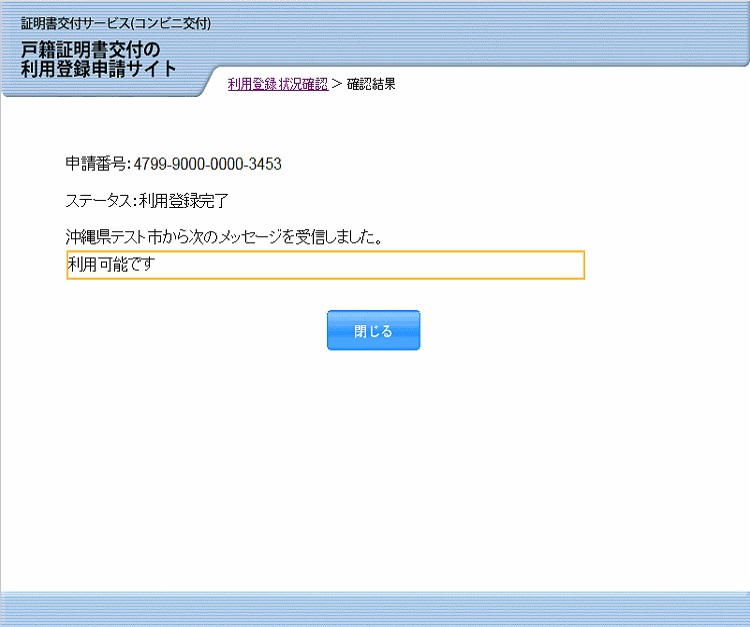Image resolution: width=750 pixels, height=627 pixels.
Task: Click the 証明書交付サービス(コンビニ交付) header text
Action: coord(115,24)
